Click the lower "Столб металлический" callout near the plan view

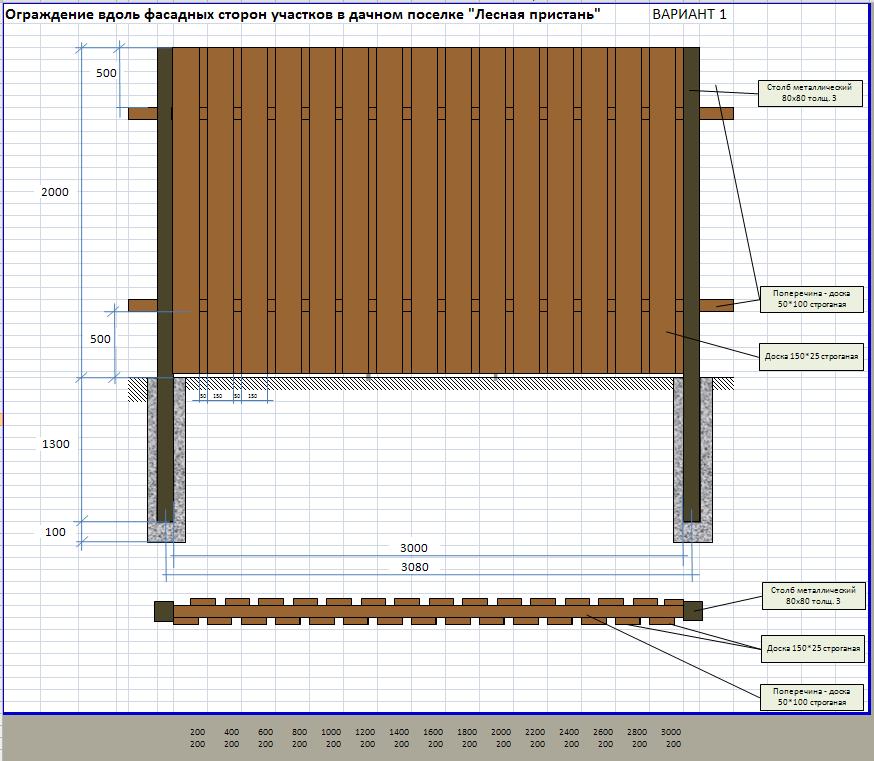tap(810, 596)
